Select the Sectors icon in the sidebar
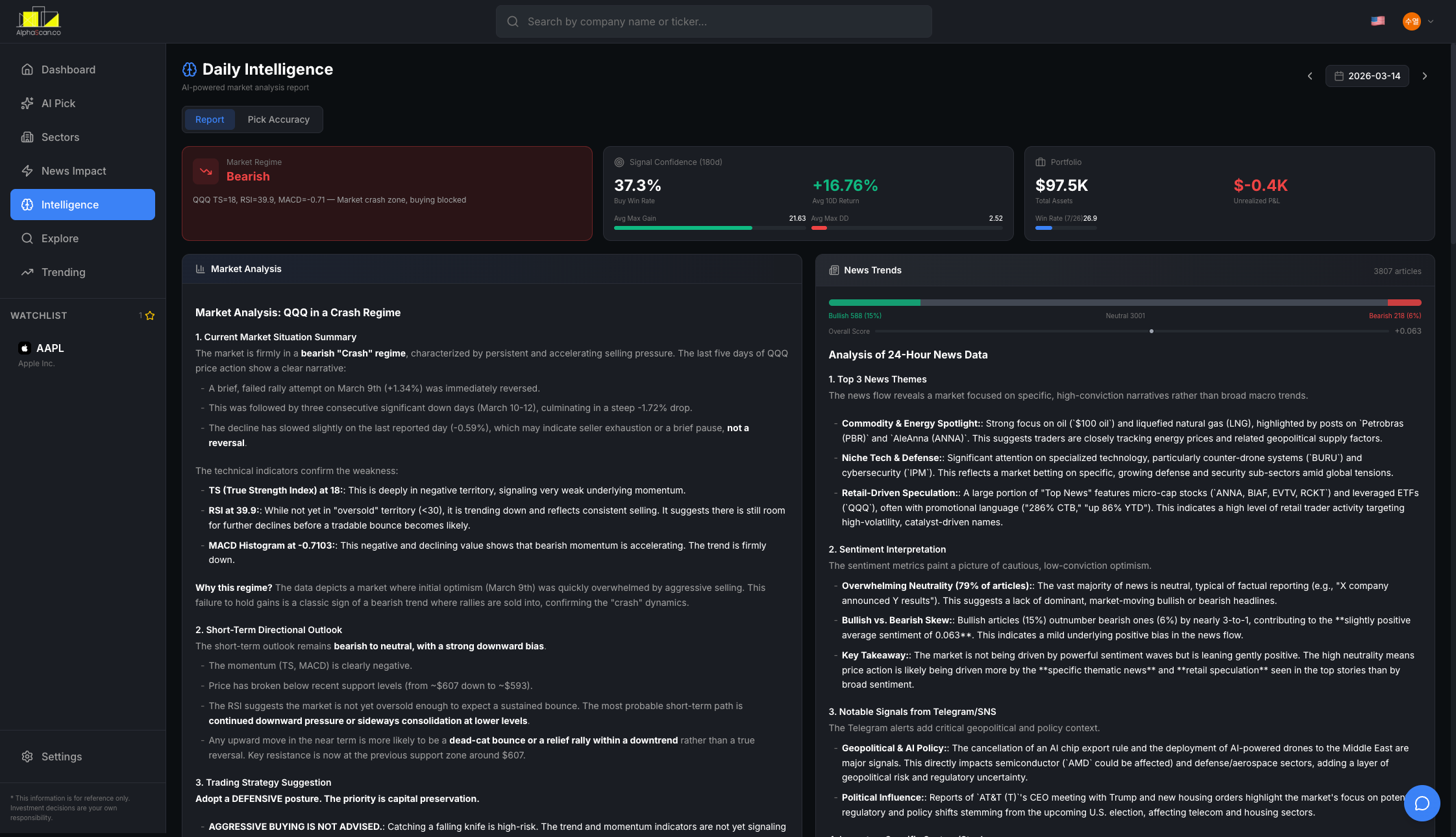This screenshot has width=1456, height=837. tap(27, 137)
